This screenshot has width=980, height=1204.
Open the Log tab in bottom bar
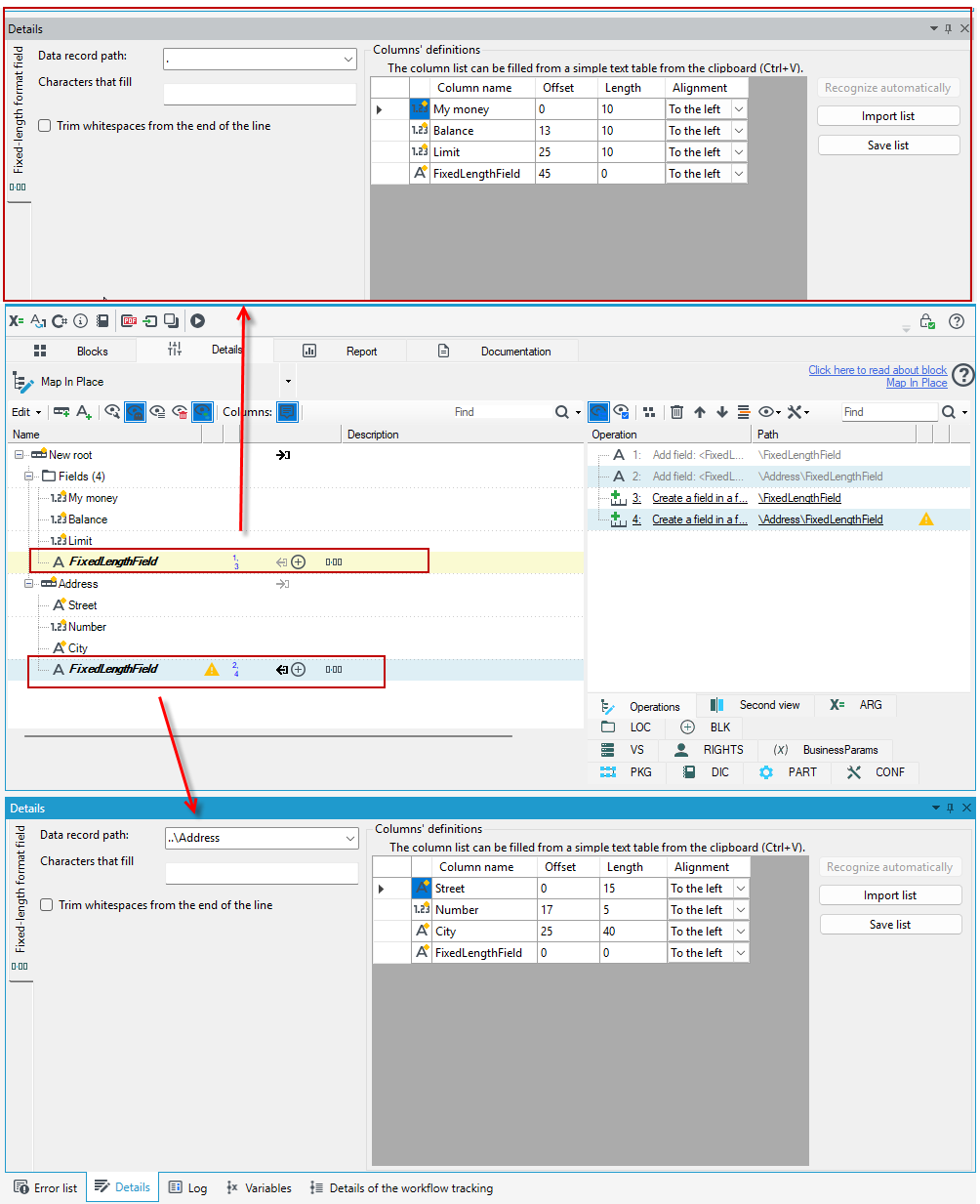pos(187,1187)
